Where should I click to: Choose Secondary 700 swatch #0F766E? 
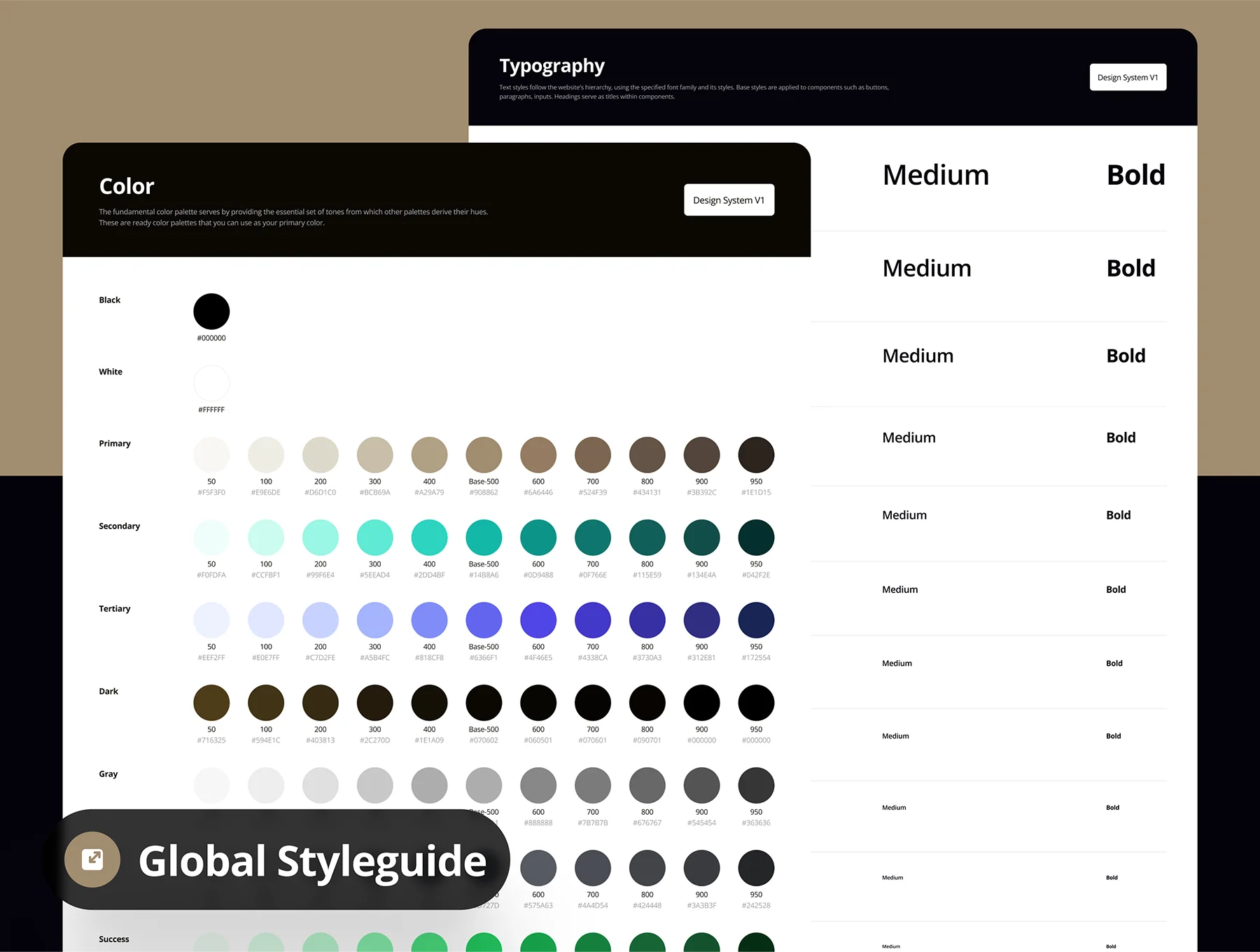pos(593,538)
